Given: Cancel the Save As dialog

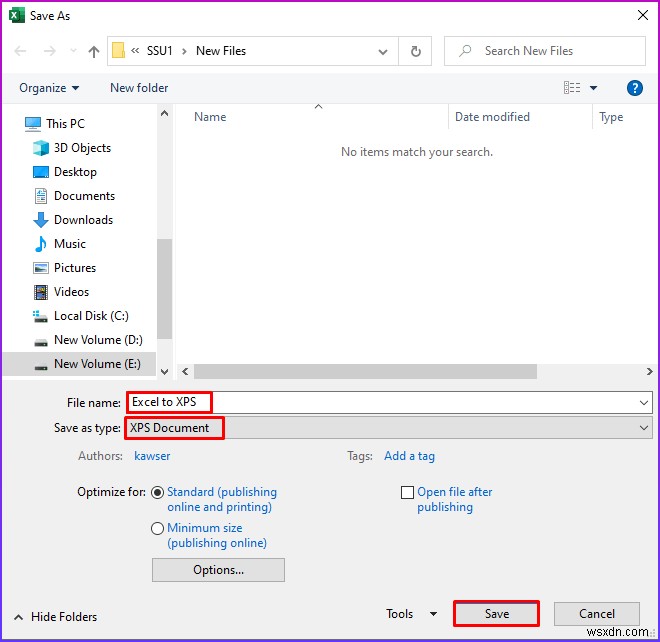Looking at the screenshot, I should point(597,614).
